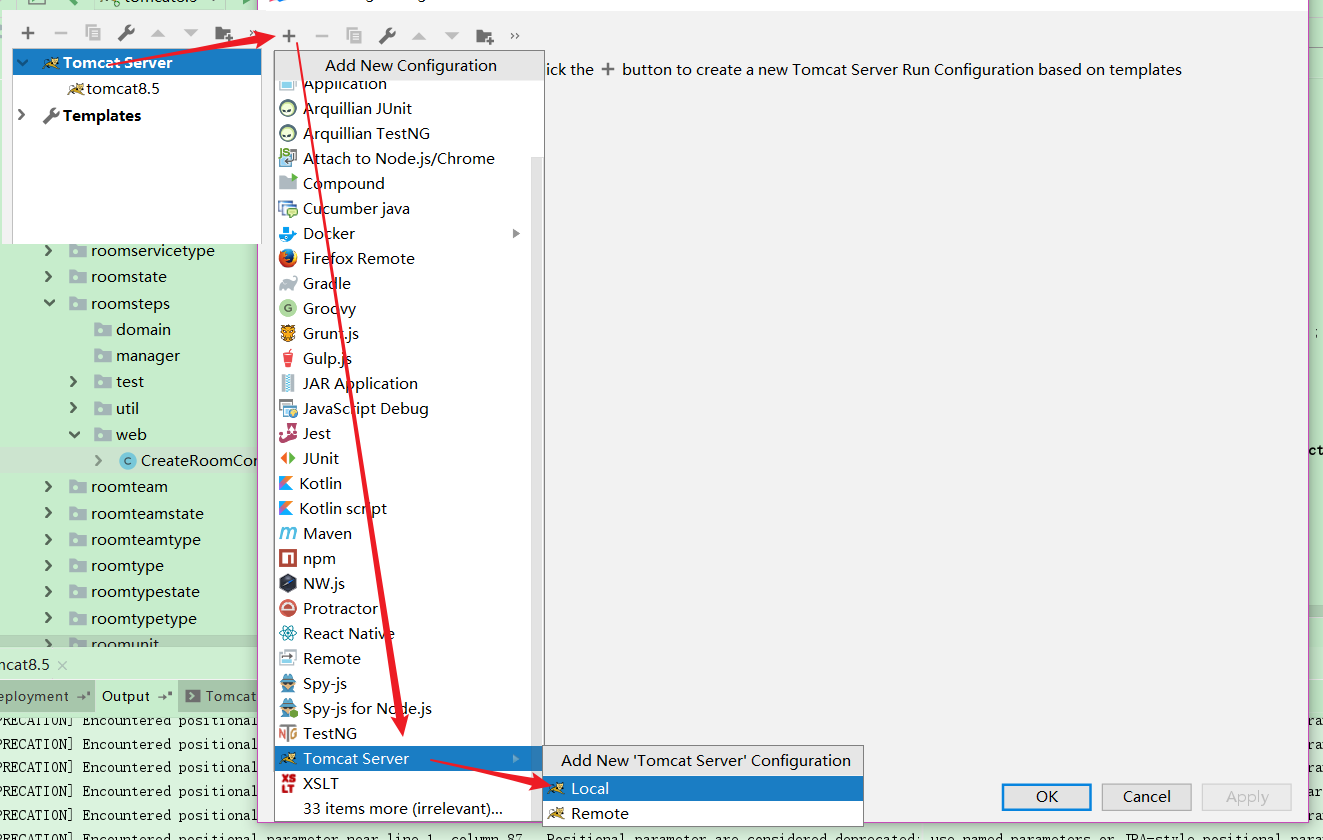Screen dimensions: 1323x840
Task: Open Tomcat Server submenu arrow
Action: (x=517, y=758)
